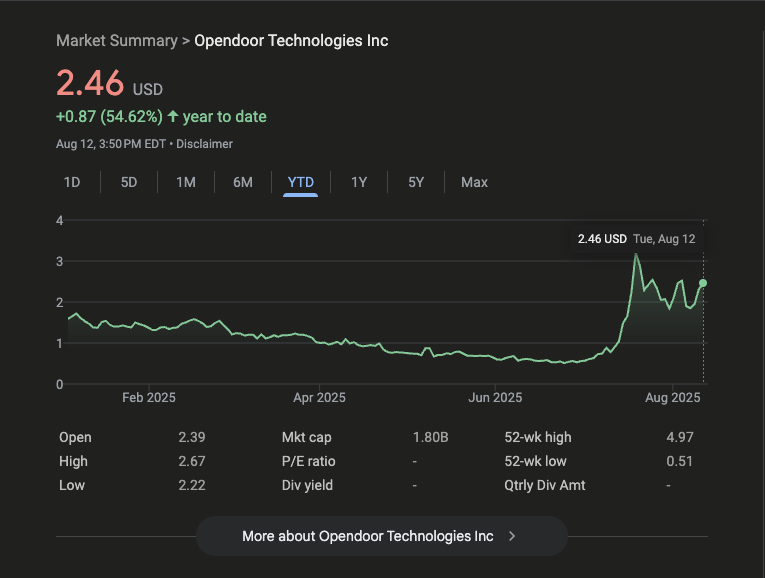
Task: Click the Opendoor Technologies Inc title
Action: point(291,41)
